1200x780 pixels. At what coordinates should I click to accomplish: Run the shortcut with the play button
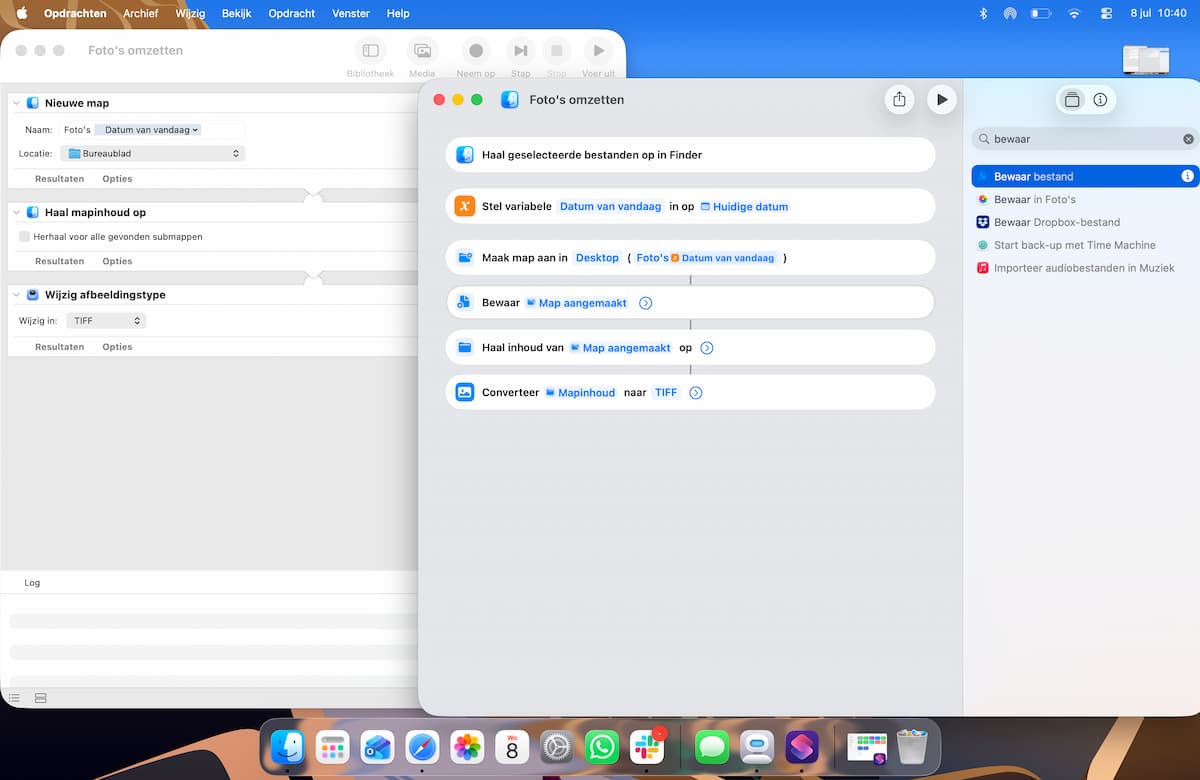[941, 100]
